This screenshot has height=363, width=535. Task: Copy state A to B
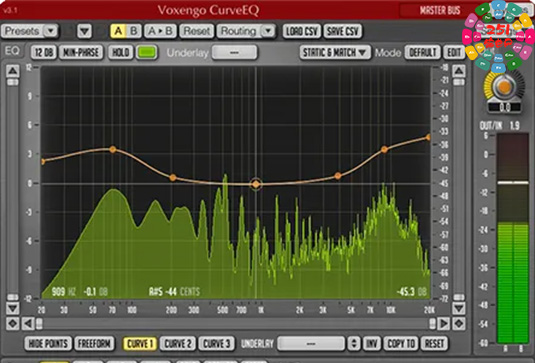pos(160,31)
